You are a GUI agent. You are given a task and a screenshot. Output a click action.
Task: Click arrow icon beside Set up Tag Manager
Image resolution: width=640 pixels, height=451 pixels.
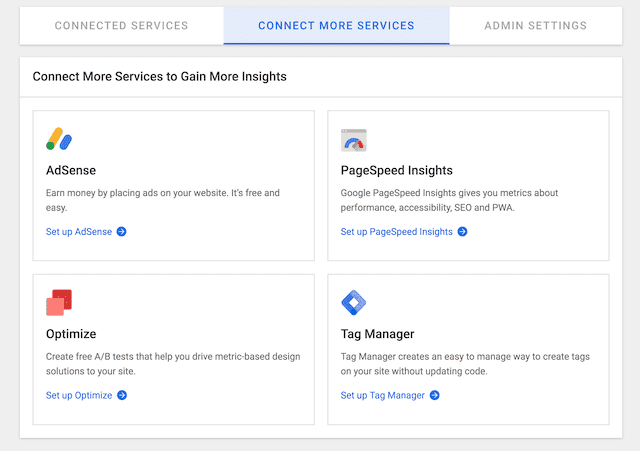tap(435, 395)
